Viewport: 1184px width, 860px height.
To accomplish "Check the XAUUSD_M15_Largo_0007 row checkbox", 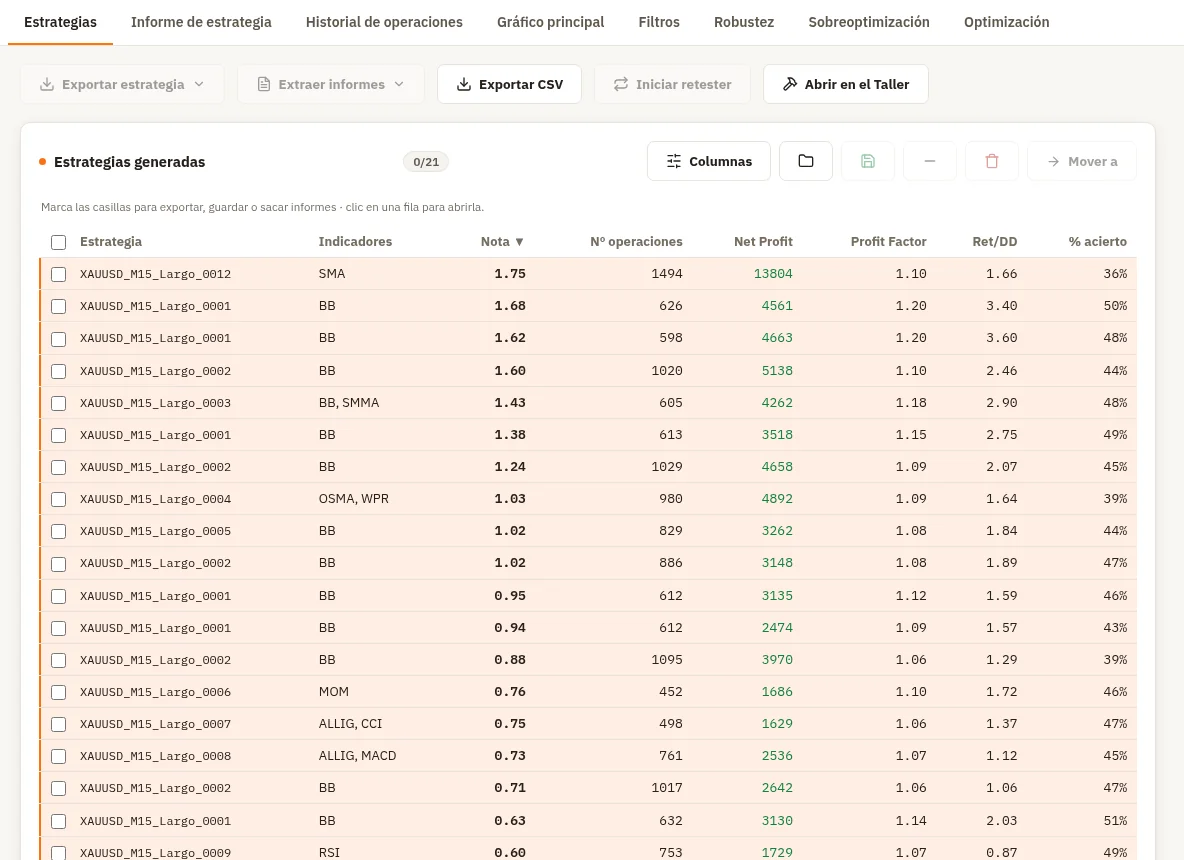I will [x=58, y=724].
